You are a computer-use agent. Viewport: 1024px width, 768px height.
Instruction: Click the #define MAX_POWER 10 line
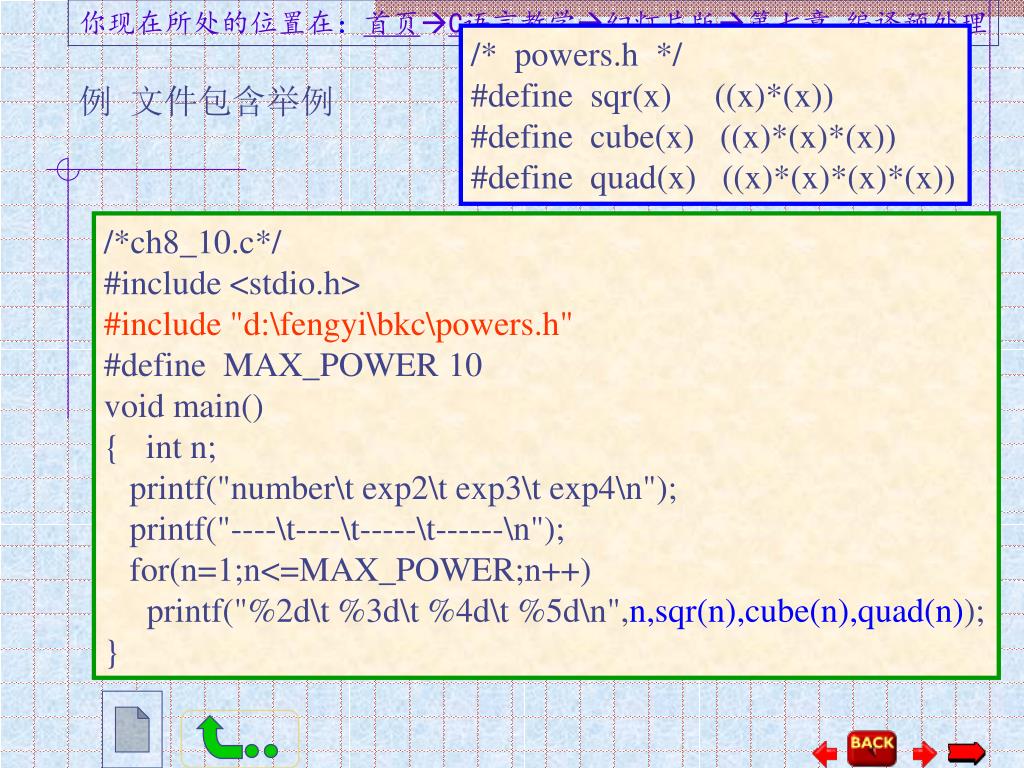tap(293, 366)
